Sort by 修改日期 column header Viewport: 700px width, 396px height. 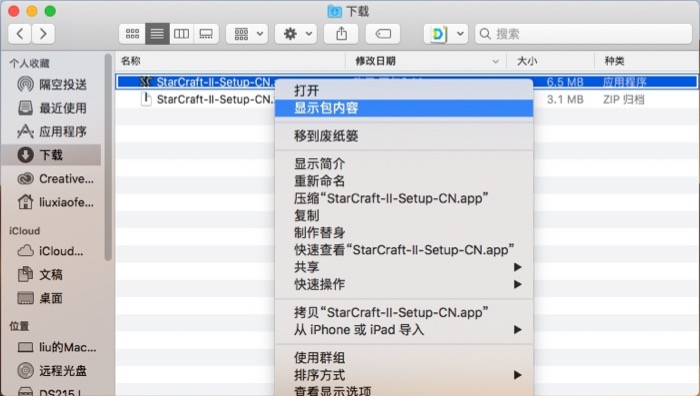tap(426, 61)
